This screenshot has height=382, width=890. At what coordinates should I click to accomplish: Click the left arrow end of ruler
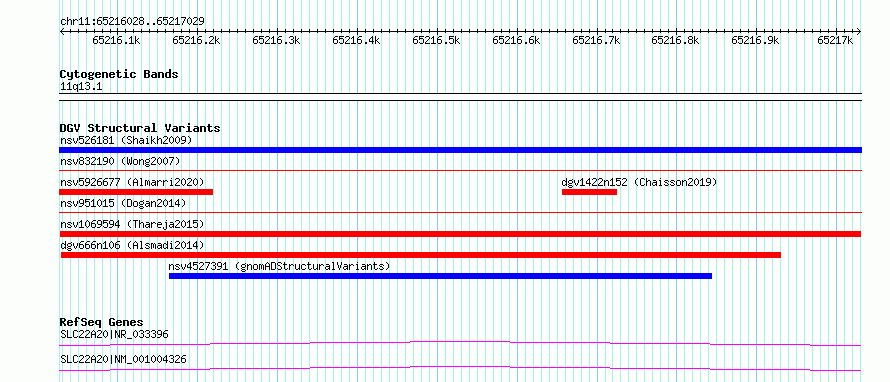click(62, 31)
